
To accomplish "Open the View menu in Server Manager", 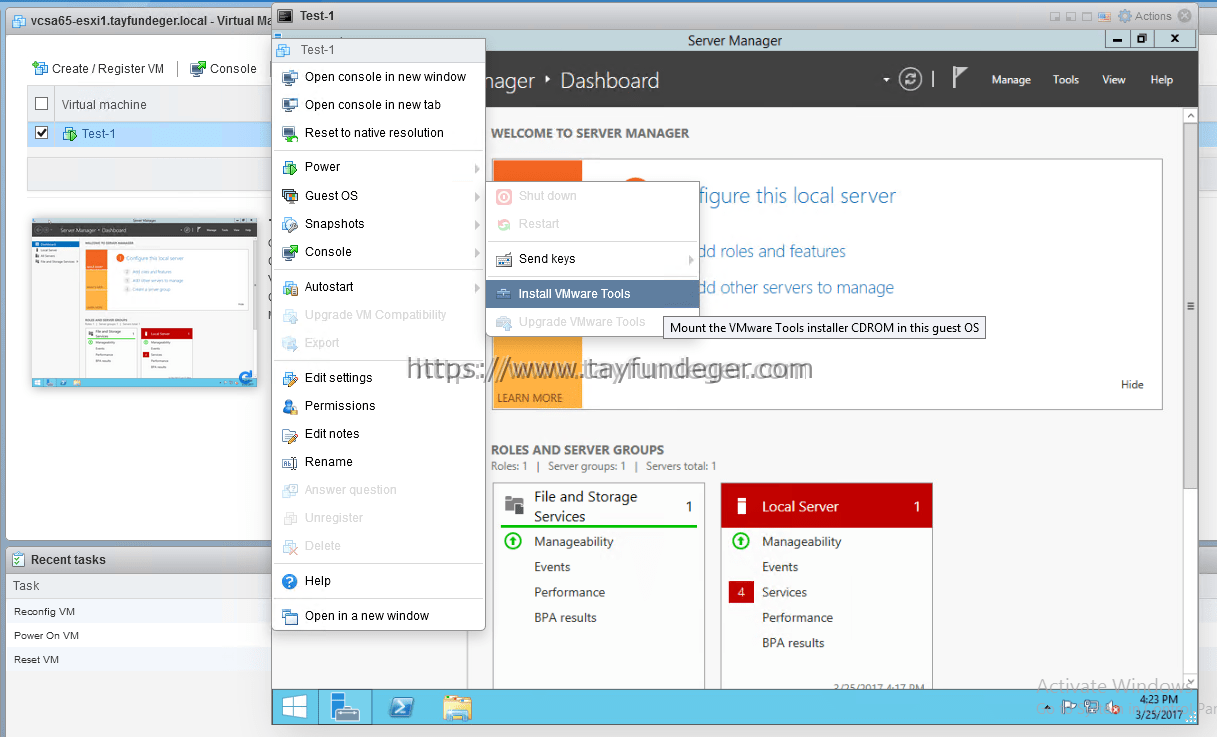I will [x=1114, y=80].
